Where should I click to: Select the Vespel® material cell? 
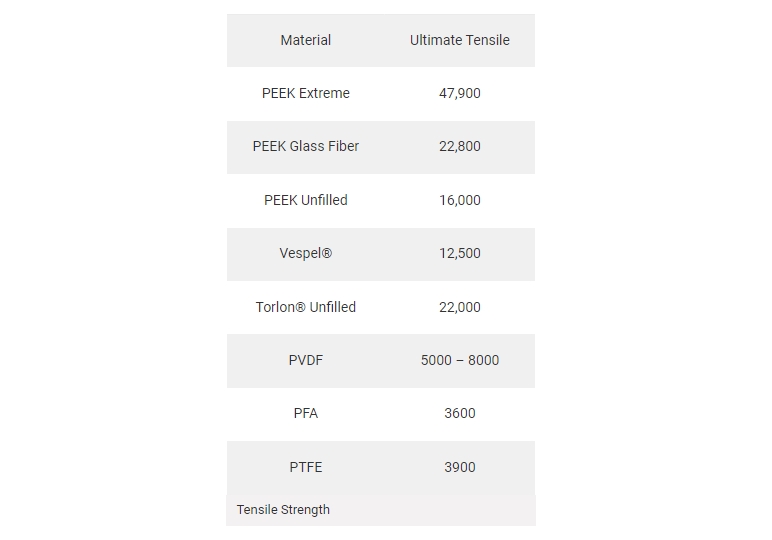click(x=305, y=253)
